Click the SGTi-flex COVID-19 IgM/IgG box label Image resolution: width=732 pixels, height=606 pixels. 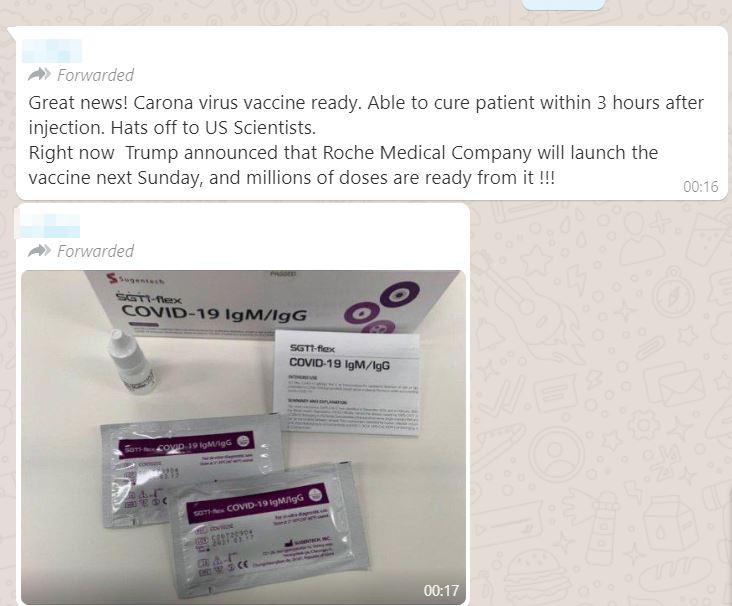pyautogui.click(x=212, y=308)
